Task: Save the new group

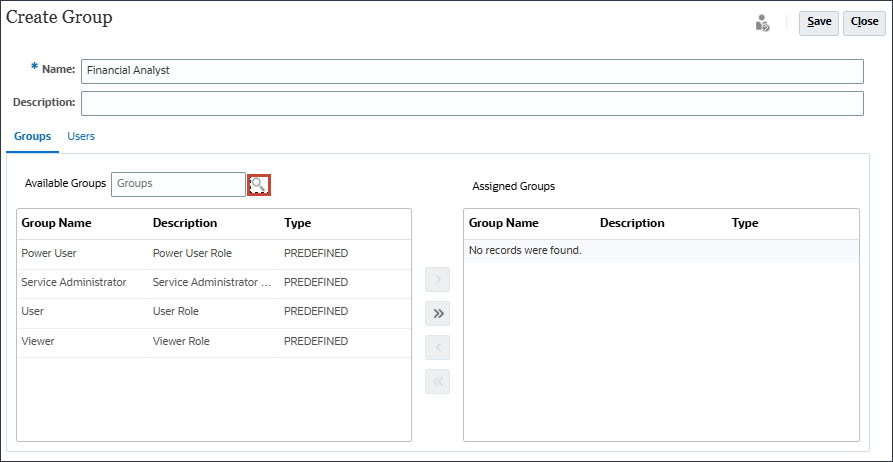Action: pyautogui.click(x=819, y=22)
